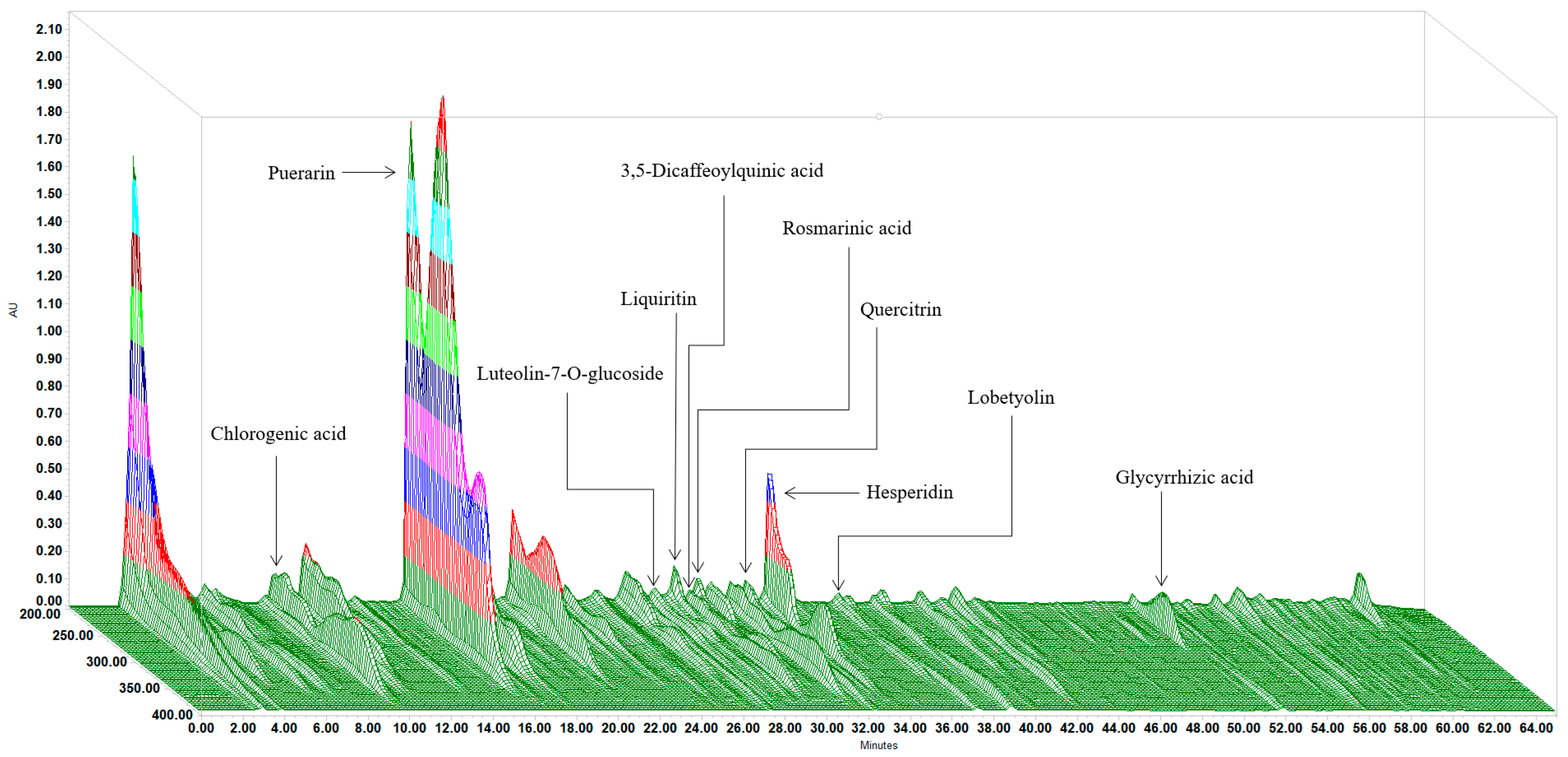The height and width of the screenshot is (757, 1568).
Task: Select the Liquiritin annotation
Action: coord(658,299)
